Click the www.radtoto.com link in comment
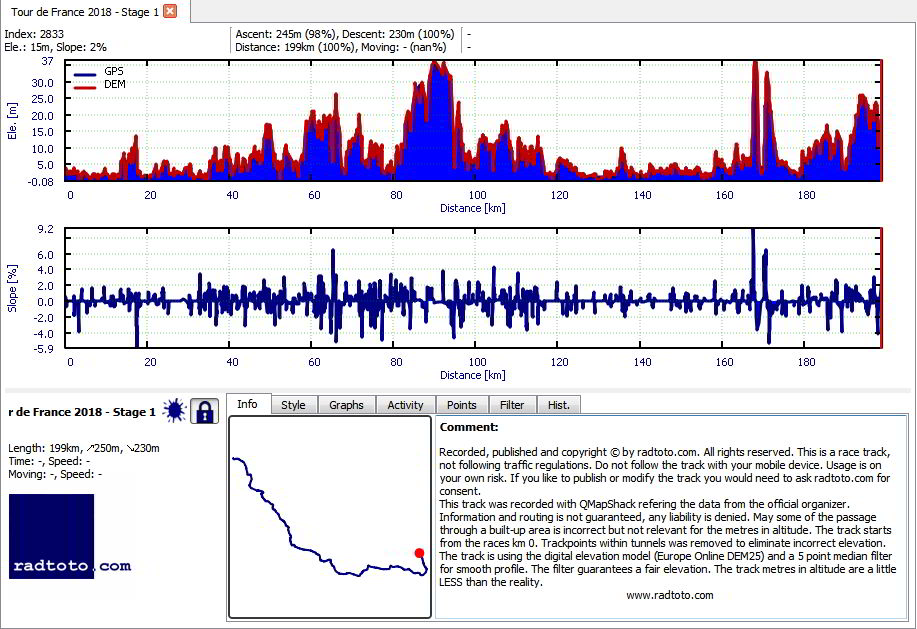This screenshot has height=629, width=917. tap(670, 595)
